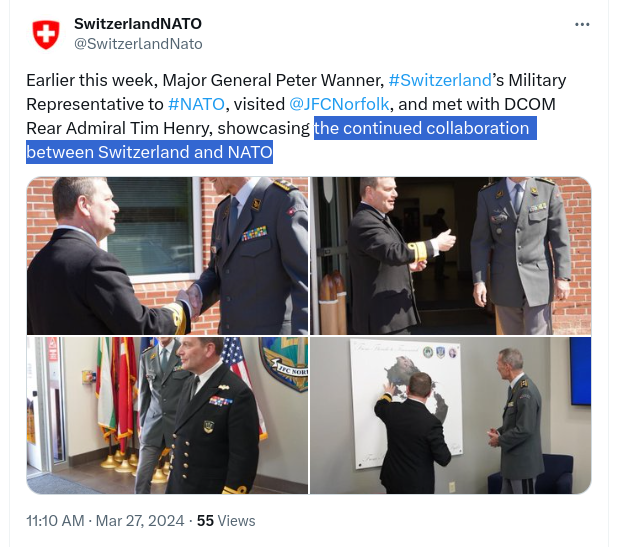Open the #Switzerland hashtag
The image size is (632, 547).
440,80
